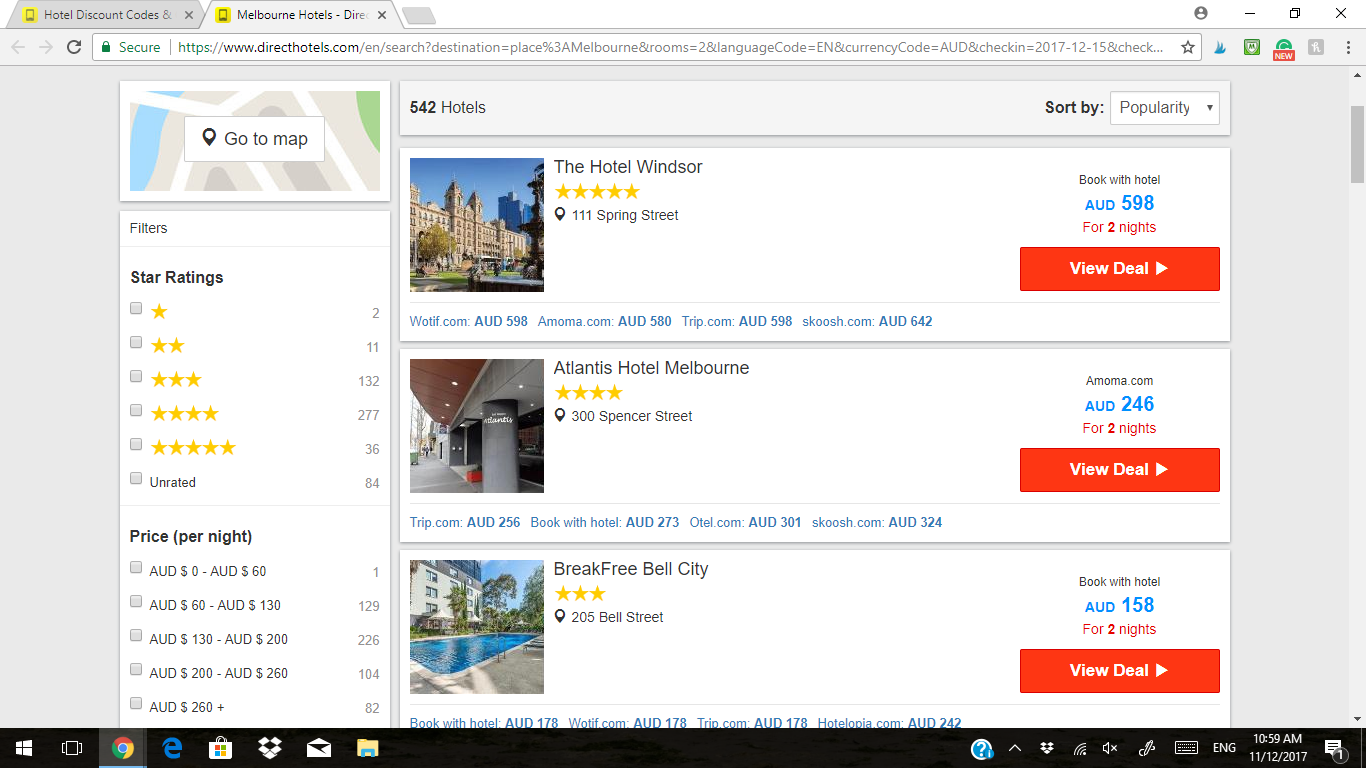Click the browser back arrow

pyautogui.click(x=18, y=47)
